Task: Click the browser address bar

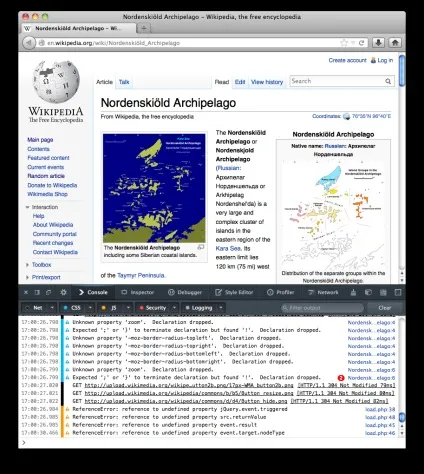Action: [192, 43]
